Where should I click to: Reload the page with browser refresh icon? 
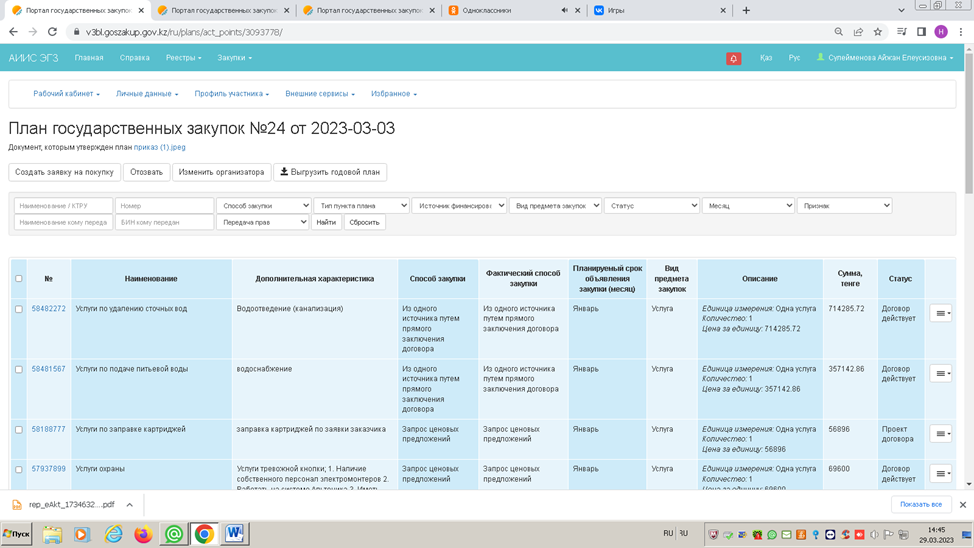(52, 32)
